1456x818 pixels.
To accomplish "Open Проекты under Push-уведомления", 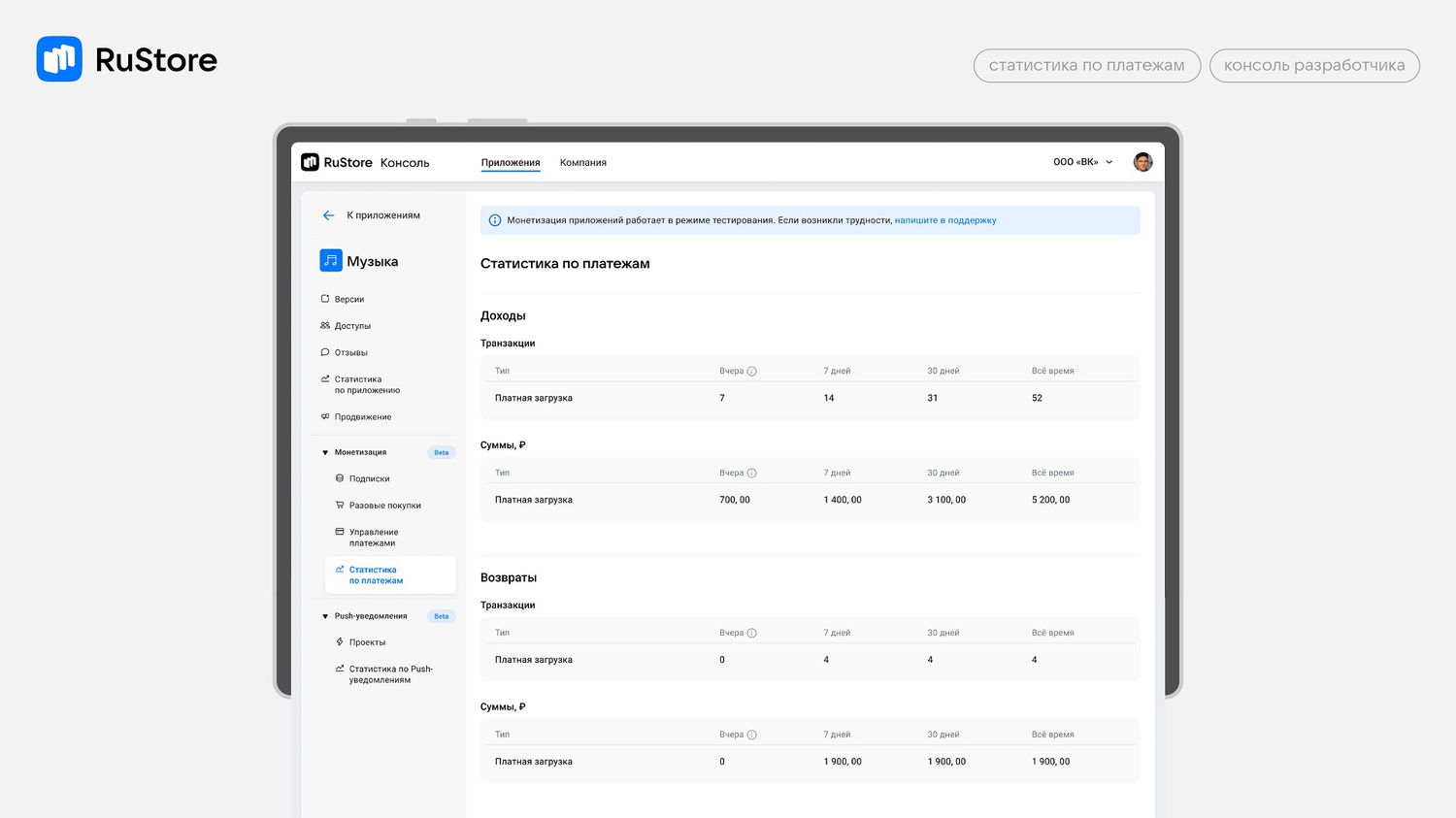I will tap(367, 642).
